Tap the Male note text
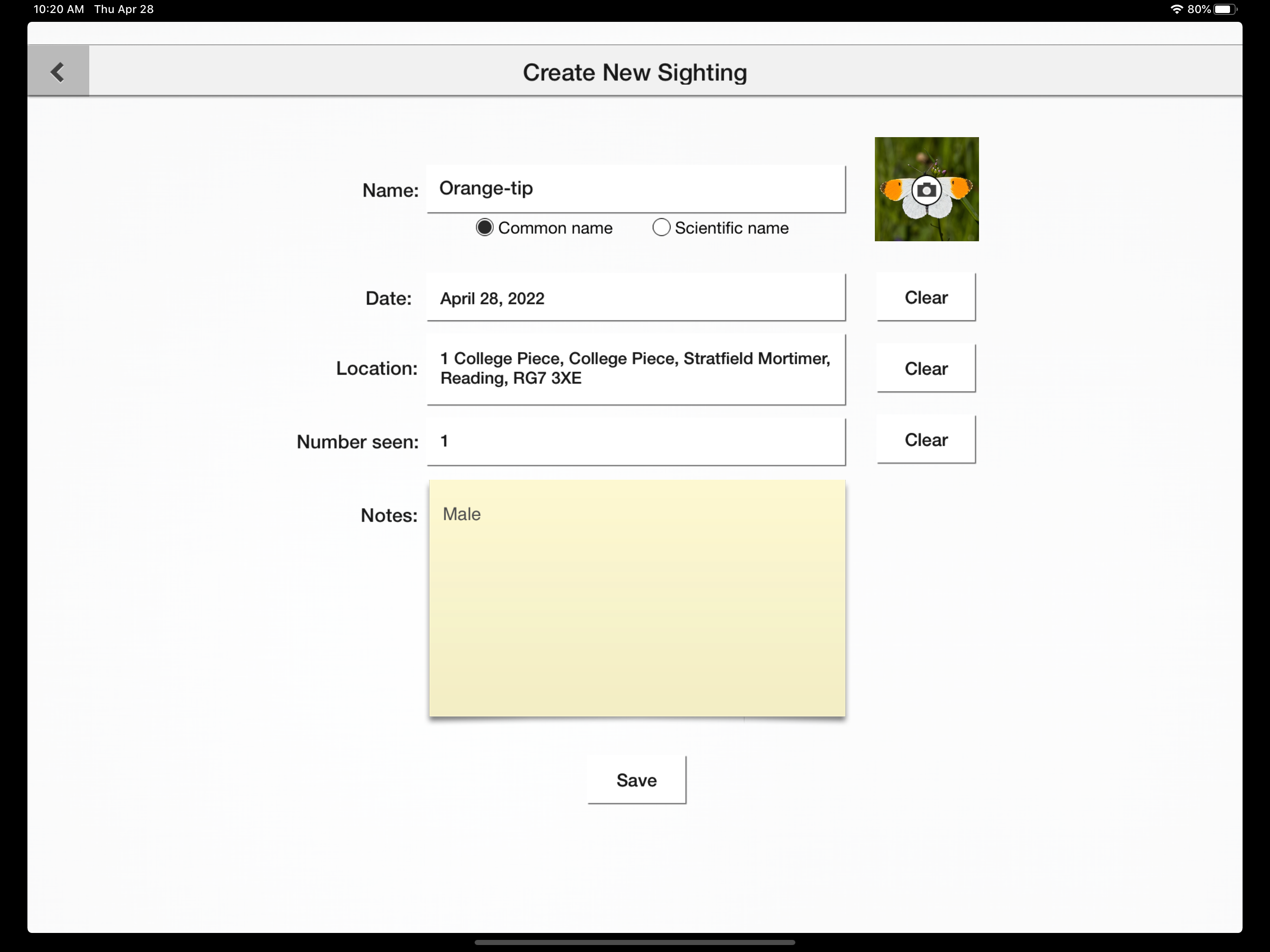 [462, 514]
